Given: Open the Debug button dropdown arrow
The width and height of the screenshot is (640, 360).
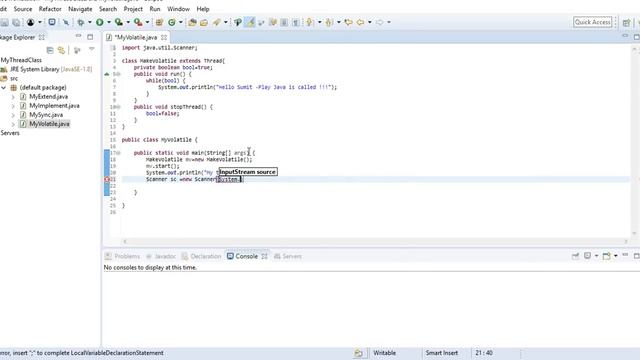Looking at the screenshot, I should 89,22.
